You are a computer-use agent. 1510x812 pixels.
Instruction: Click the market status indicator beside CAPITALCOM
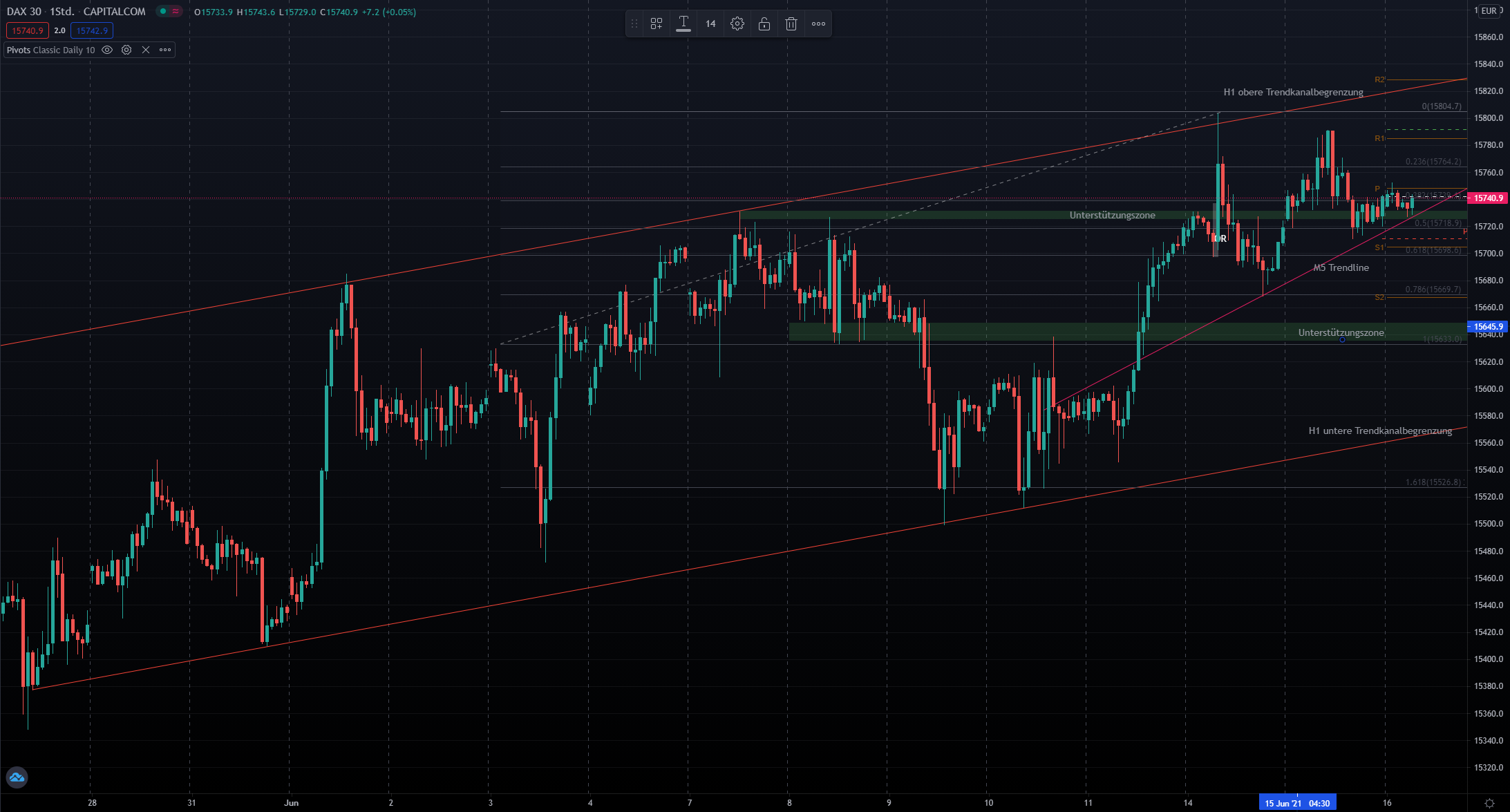tap(163, 12)
